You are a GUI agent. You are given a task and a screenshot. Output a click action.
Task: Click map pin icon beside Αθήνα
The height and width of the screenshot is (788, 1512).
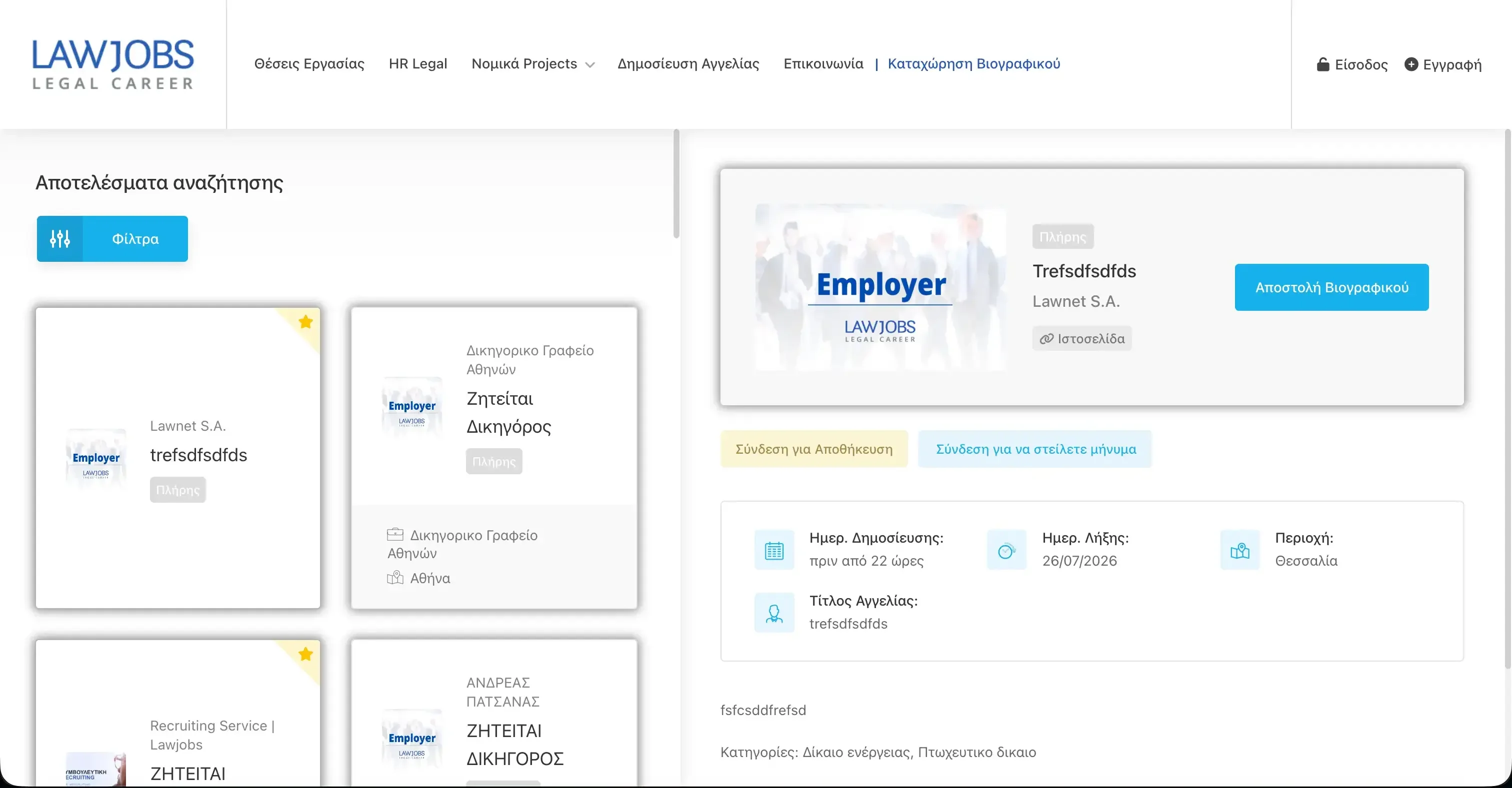coord(395,578)
